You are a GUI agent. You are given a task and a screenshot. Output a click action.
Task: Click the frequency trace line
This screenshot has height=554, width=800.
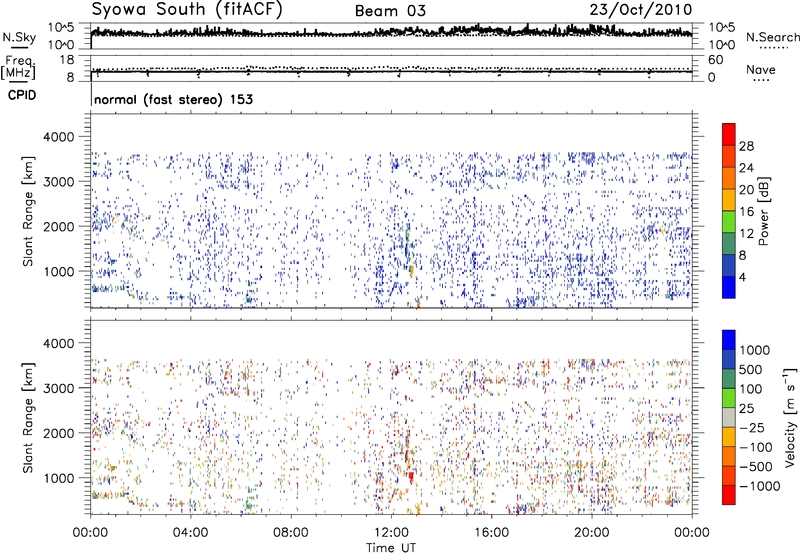coord(391,71)
